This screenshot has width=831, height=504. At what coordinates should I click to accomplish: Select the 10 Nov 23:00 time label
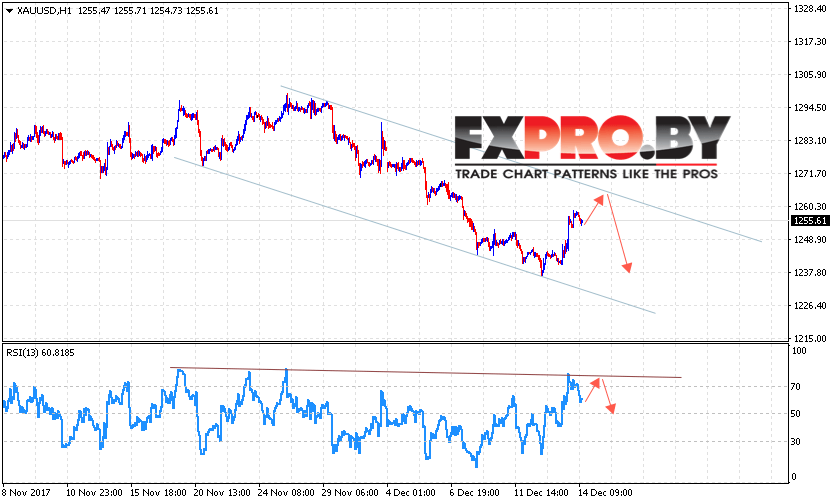coord(95,493)
